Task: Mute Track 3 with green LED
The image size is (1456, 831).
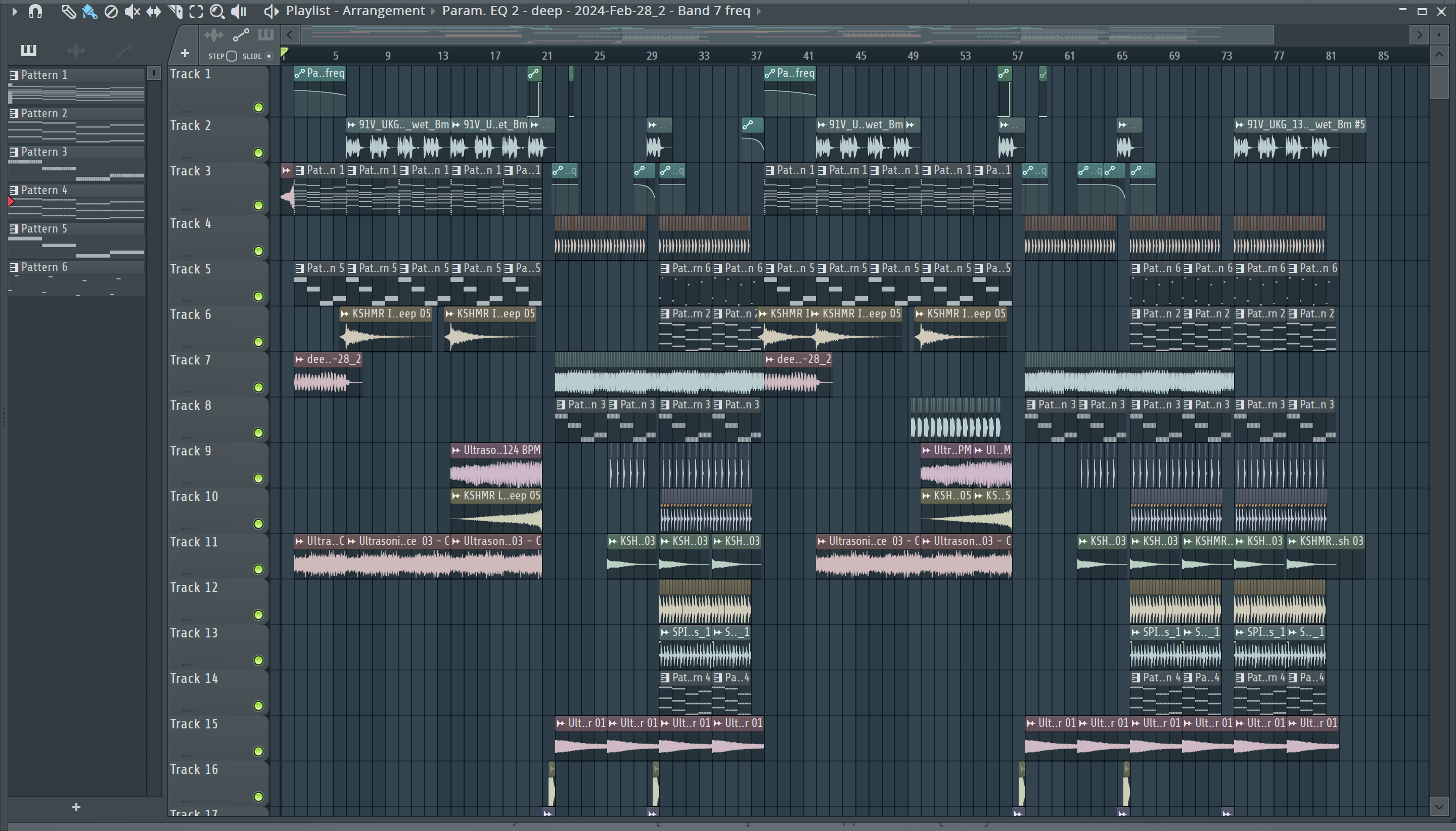Action: (258, 205)
